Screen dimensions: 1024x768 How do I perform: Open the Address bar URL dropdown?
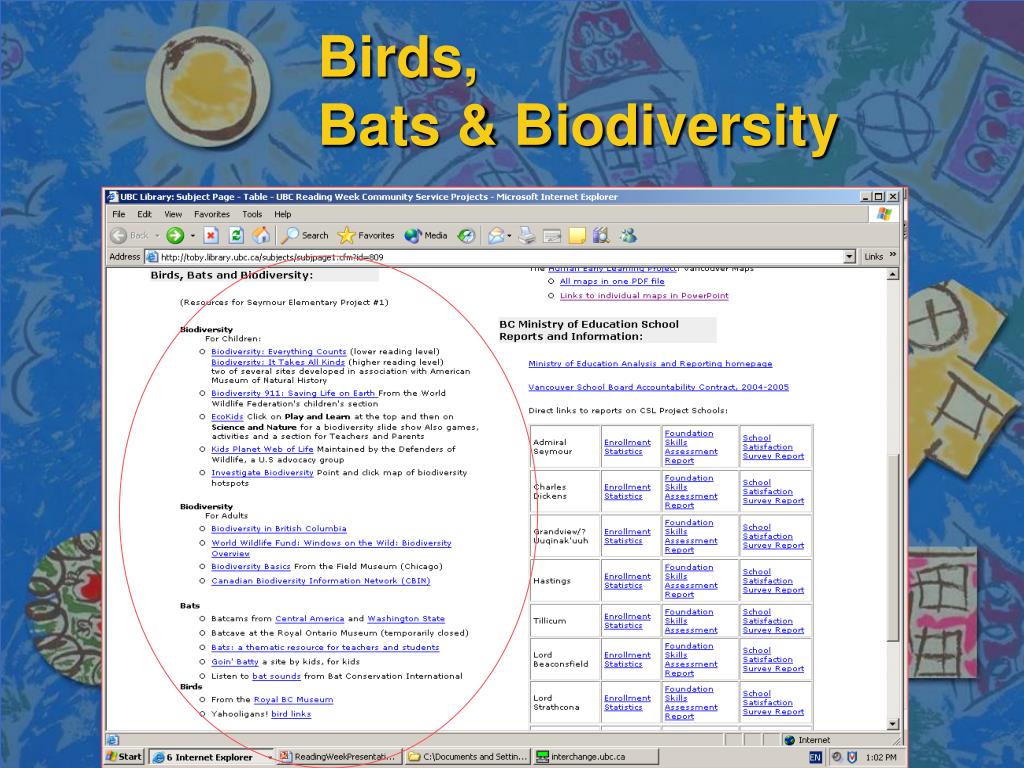click(850, 257)
